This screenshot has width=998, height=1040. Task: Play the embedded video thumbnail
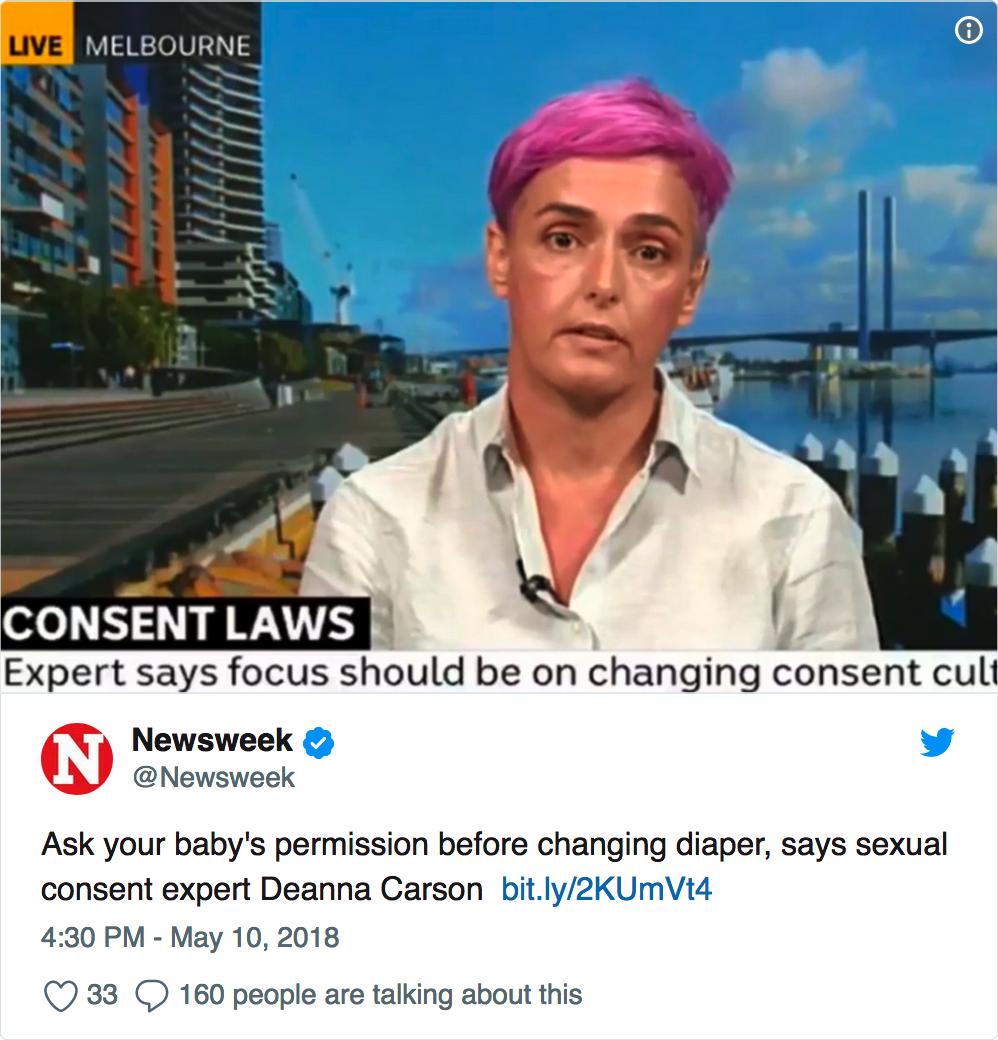(499, 347)
